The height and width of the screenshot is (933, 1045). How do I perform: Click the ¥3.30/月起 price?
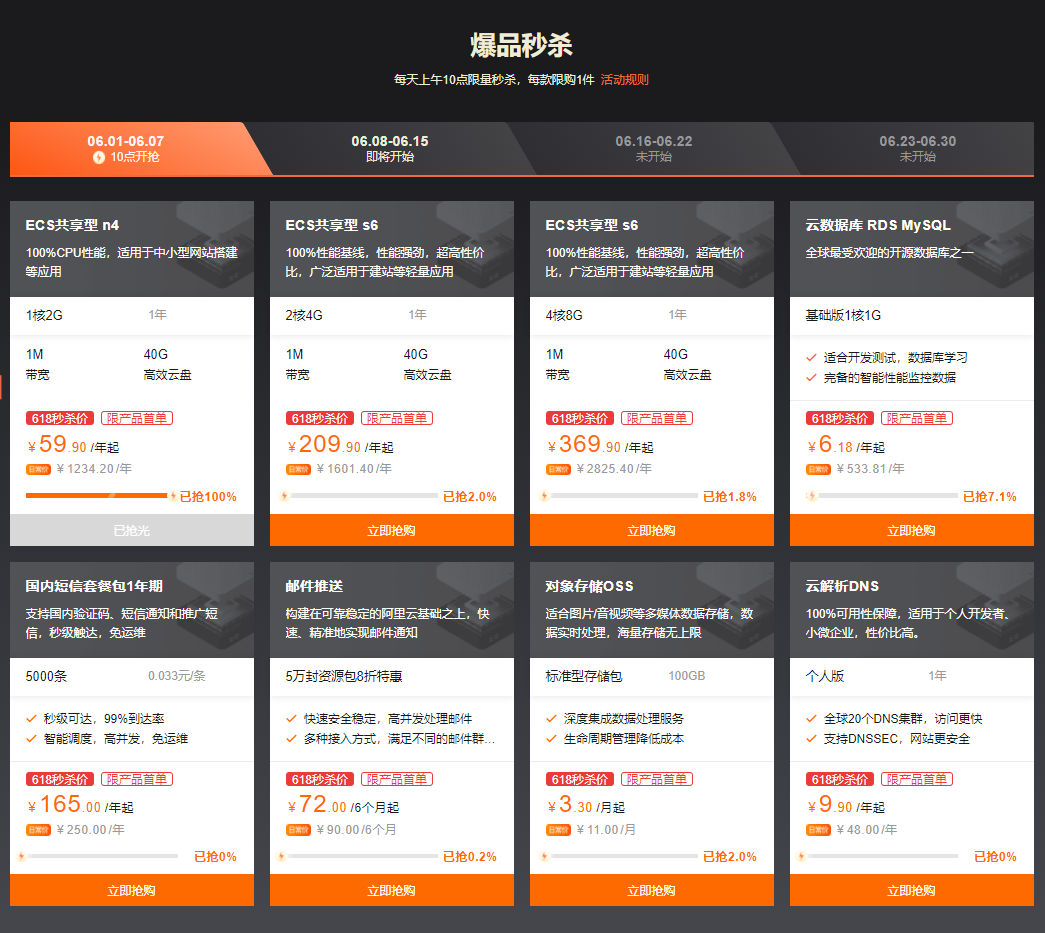coord(586,805)
